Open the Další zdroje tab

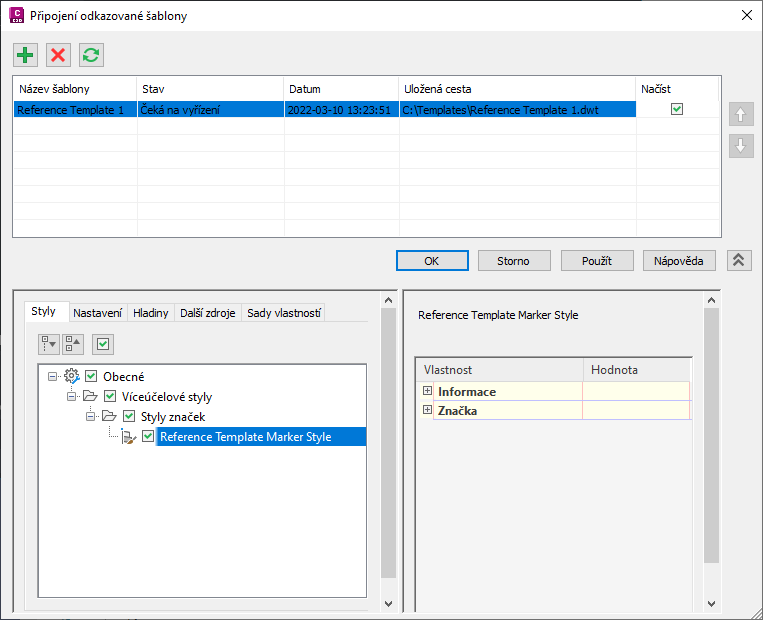[x=208, y=313]
